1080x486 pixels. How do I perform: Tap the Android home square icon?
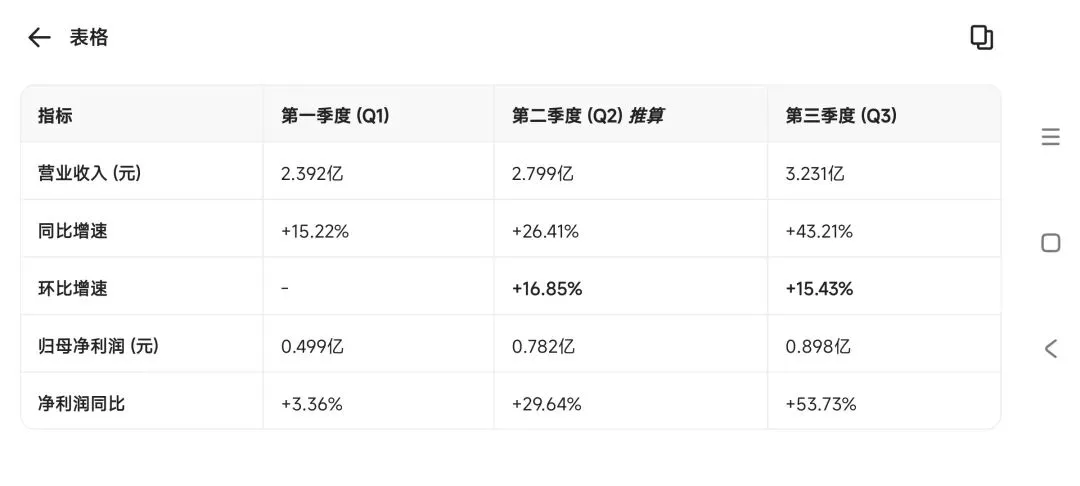1050,243
